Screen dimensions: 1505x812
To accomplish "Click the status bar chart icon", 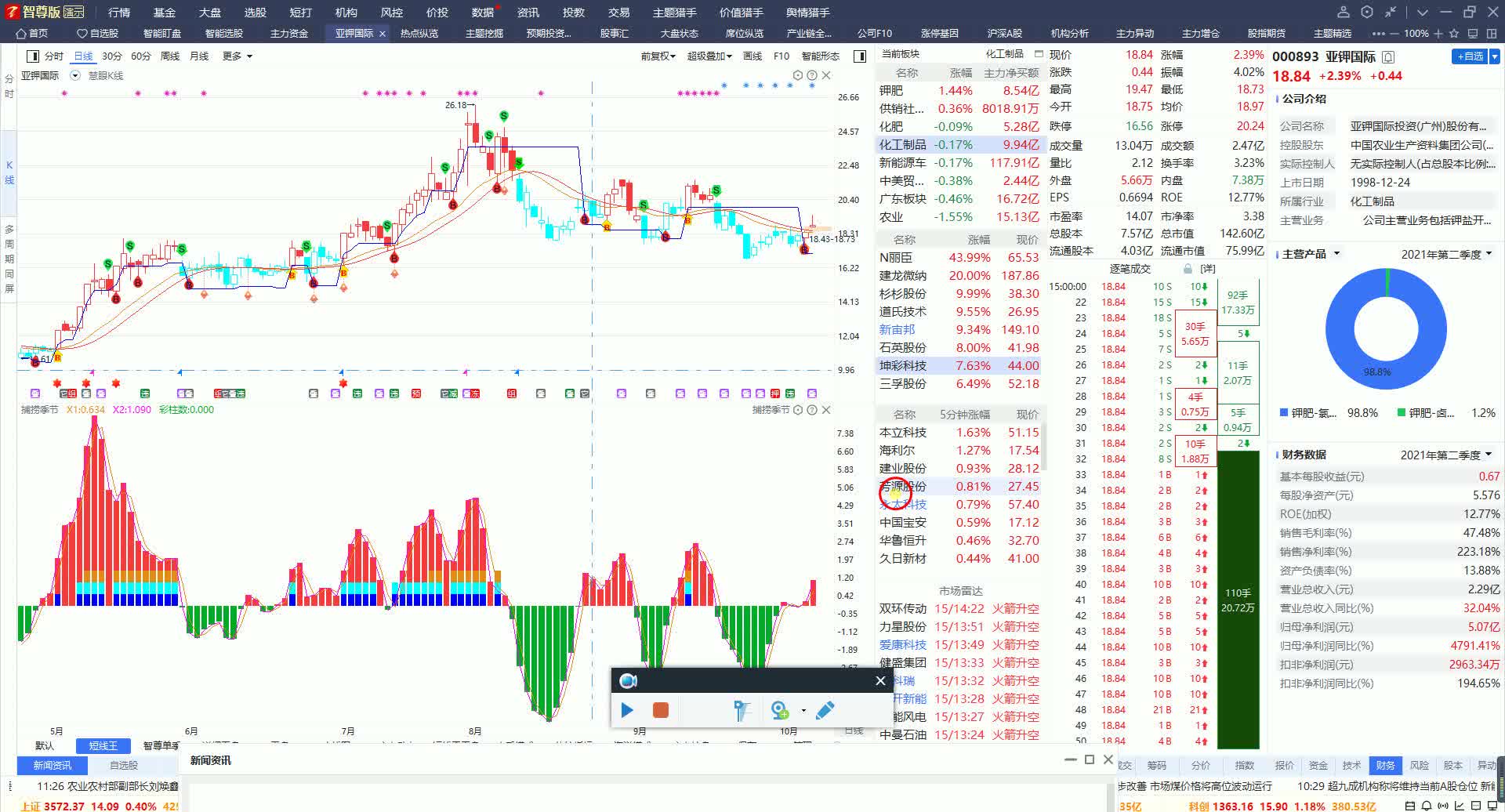I will tap(1460, 806).
